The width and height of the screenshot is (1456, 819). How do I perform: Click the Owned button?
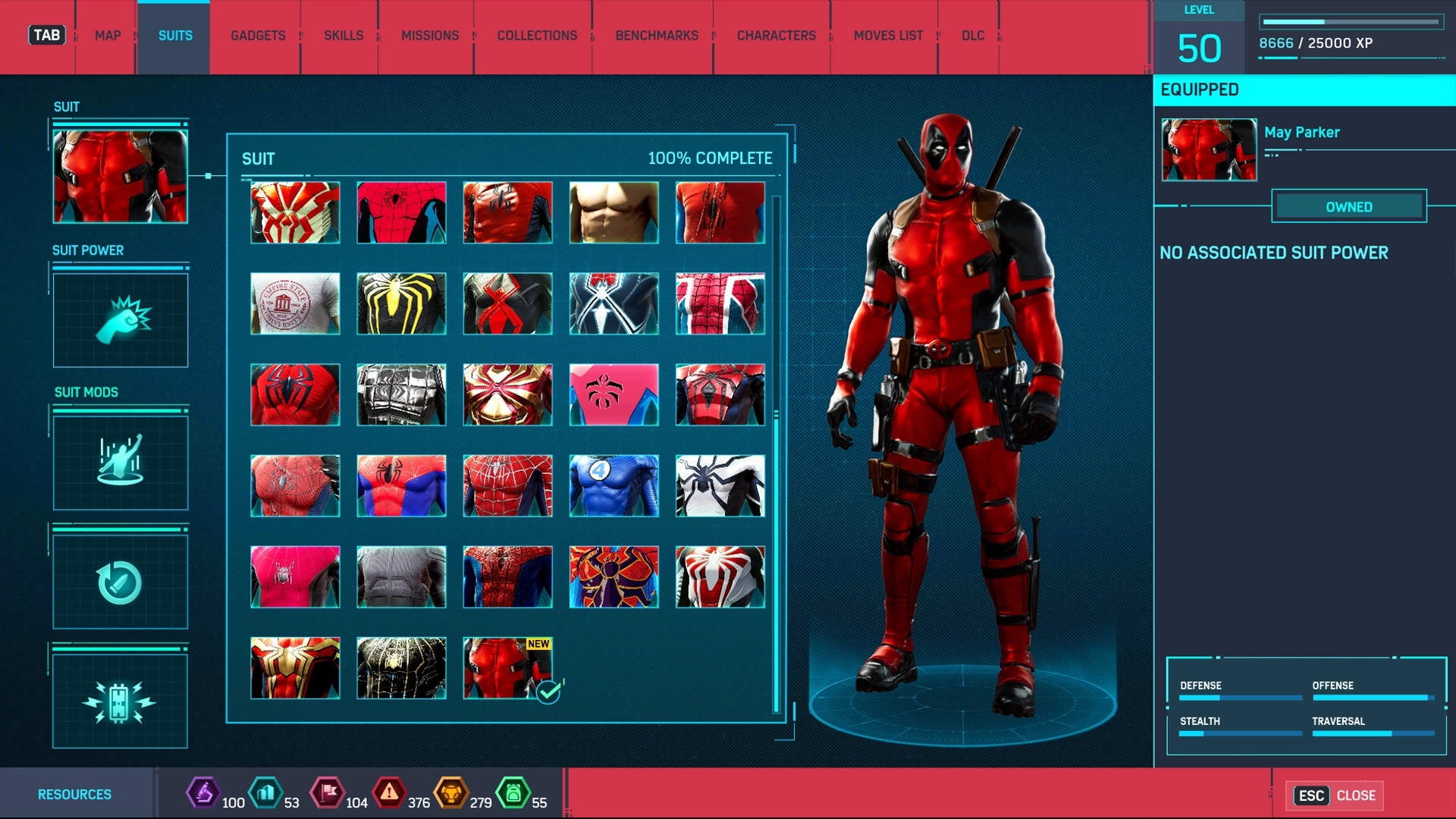point(1348,206)
